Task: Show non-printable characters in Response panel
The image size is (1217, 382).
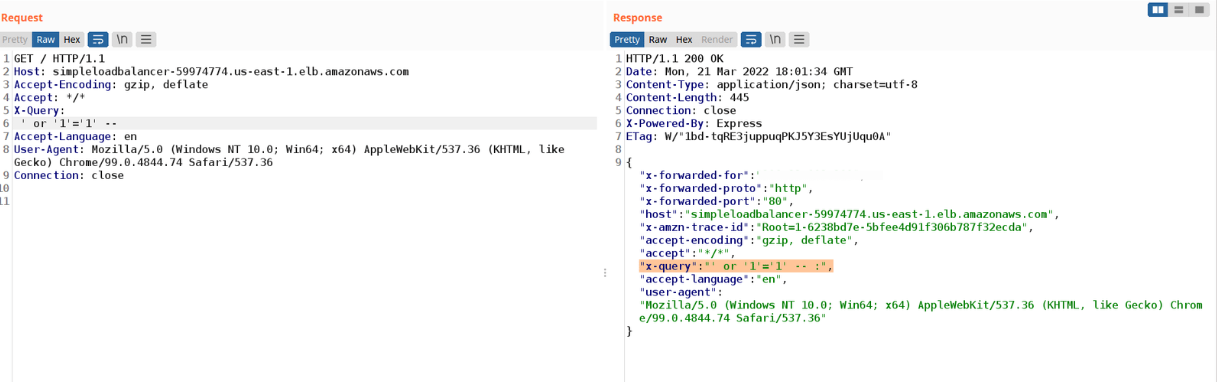Action: pyautogui.click(x=775, y=40)
